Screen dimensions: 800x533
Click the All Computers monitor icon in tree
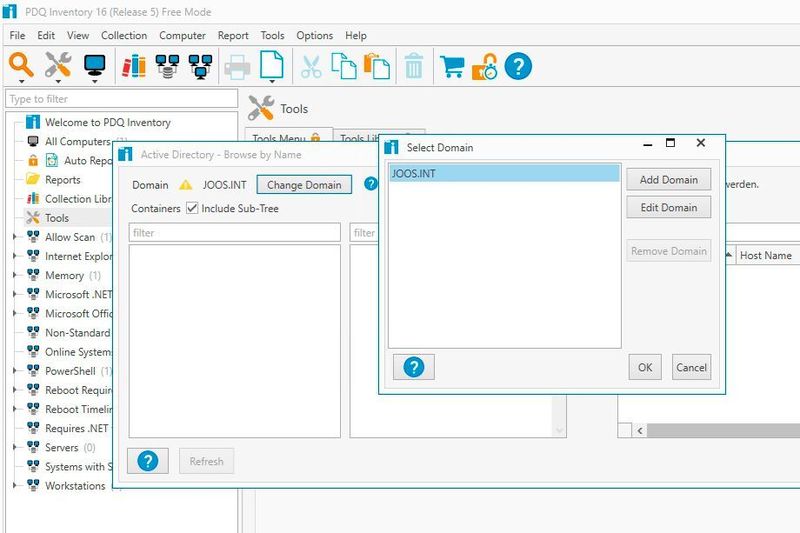point(33,141)
